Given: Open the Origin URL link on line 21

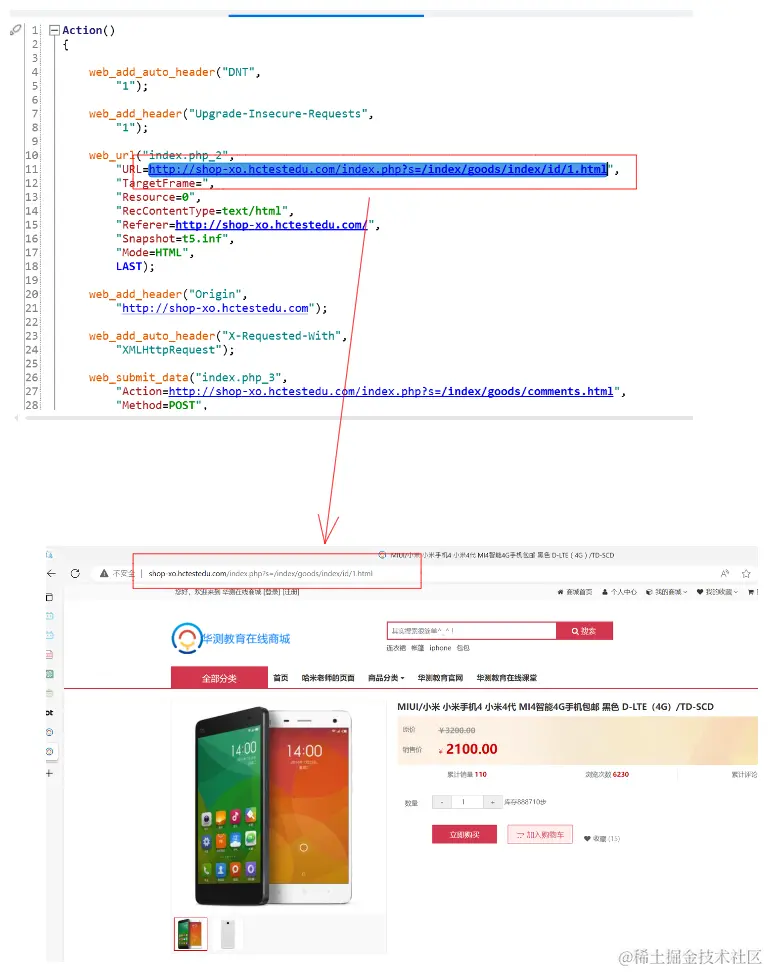Looking at the screenshot, I should click(x=215, y=308).
